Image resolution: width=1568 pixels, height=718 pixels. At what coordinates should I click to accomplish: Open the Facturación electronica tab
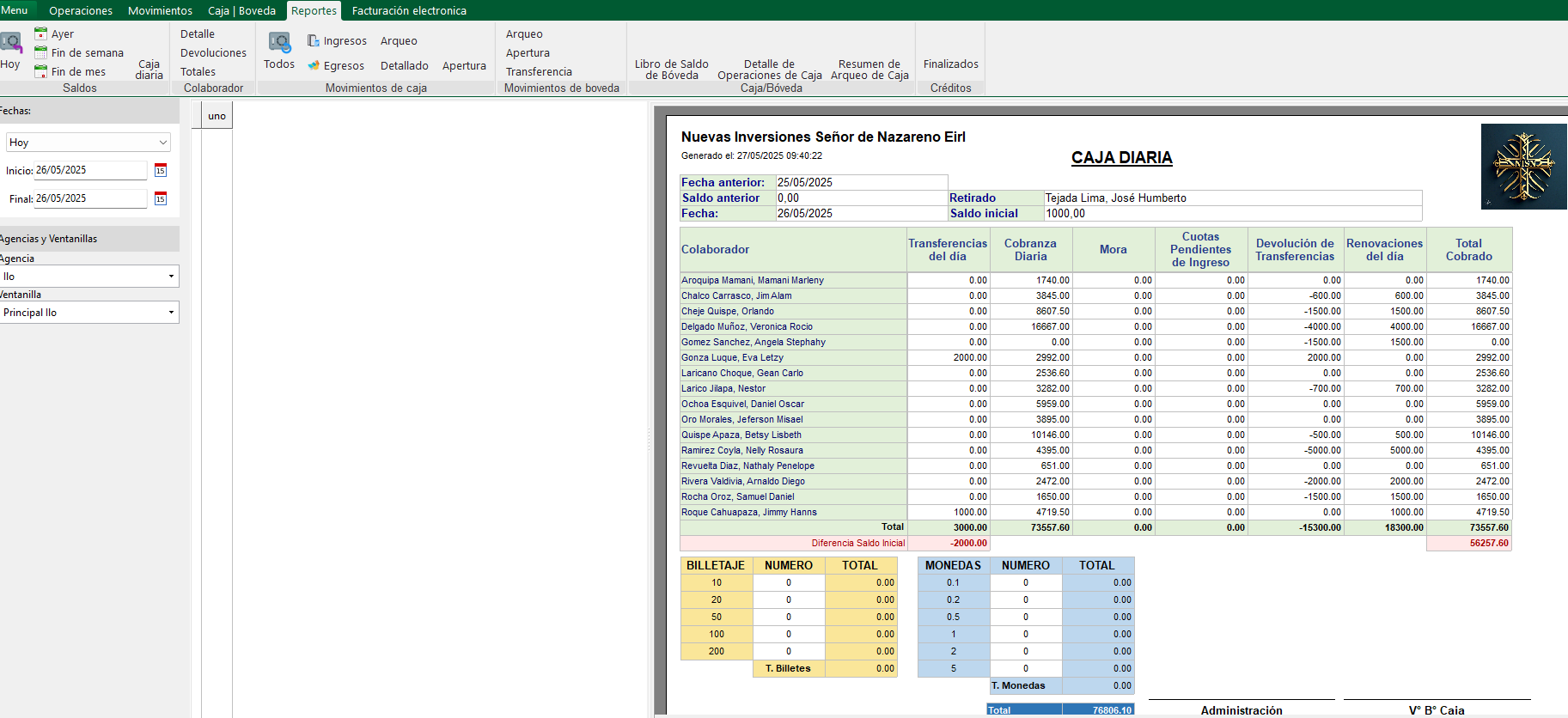(x=409, y=10)
